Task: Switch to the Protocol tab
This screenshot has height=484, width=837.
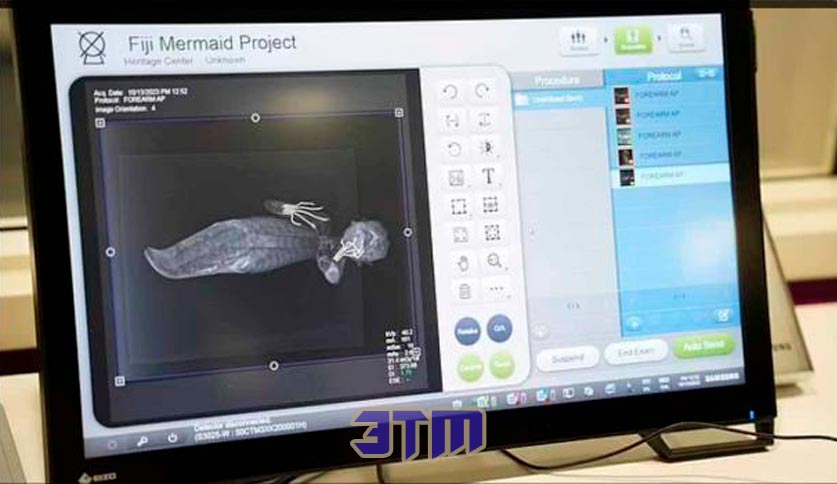Action: [x=664, y=76]
